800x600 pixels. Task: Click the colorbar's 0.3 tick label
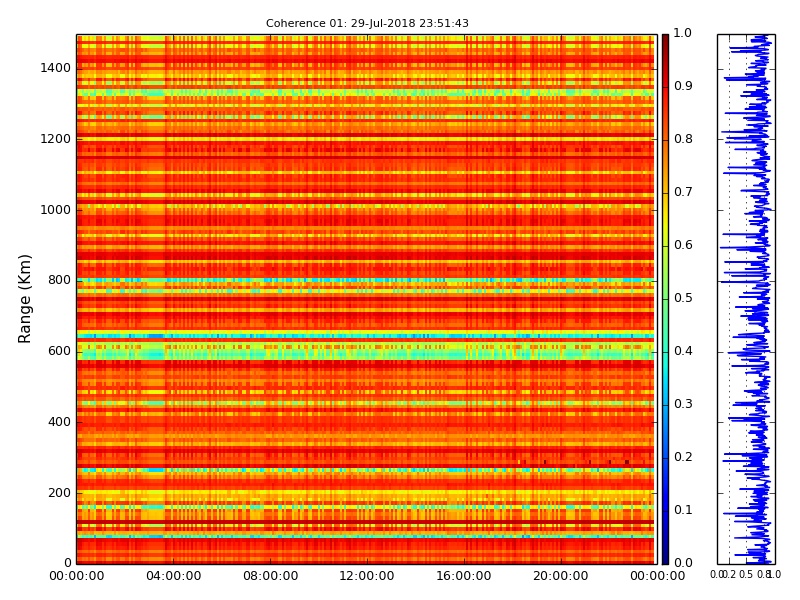[683, 404]
